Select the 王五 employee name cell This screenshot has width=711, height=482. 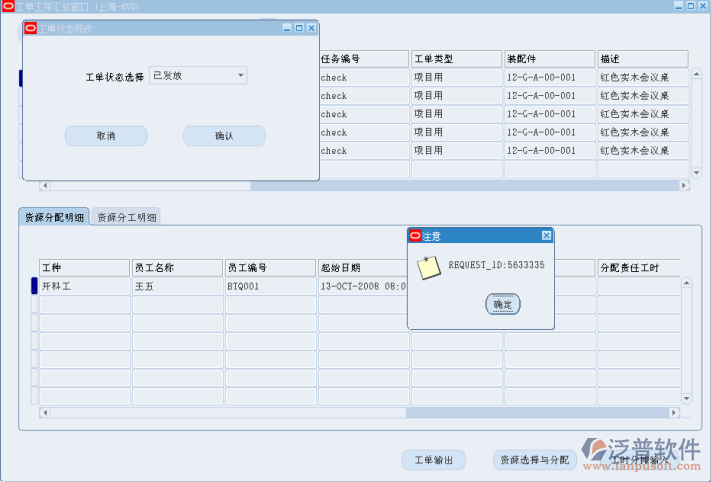click(x=177, y=287)
